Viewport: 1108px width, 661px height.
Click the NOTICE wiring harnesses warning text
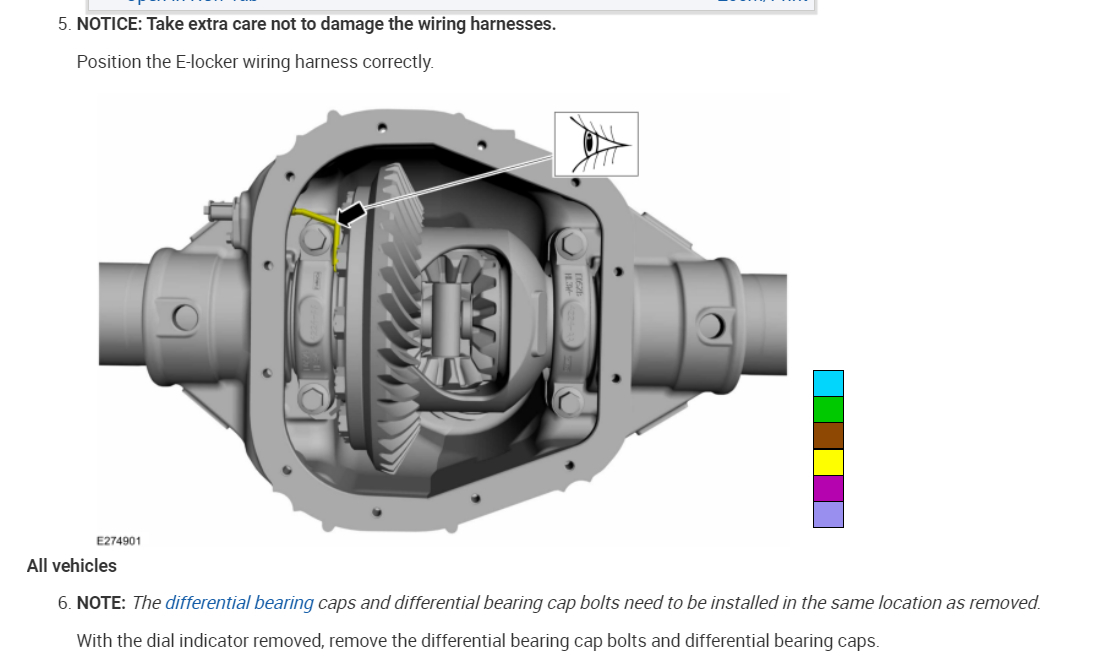tap(316, 24)
